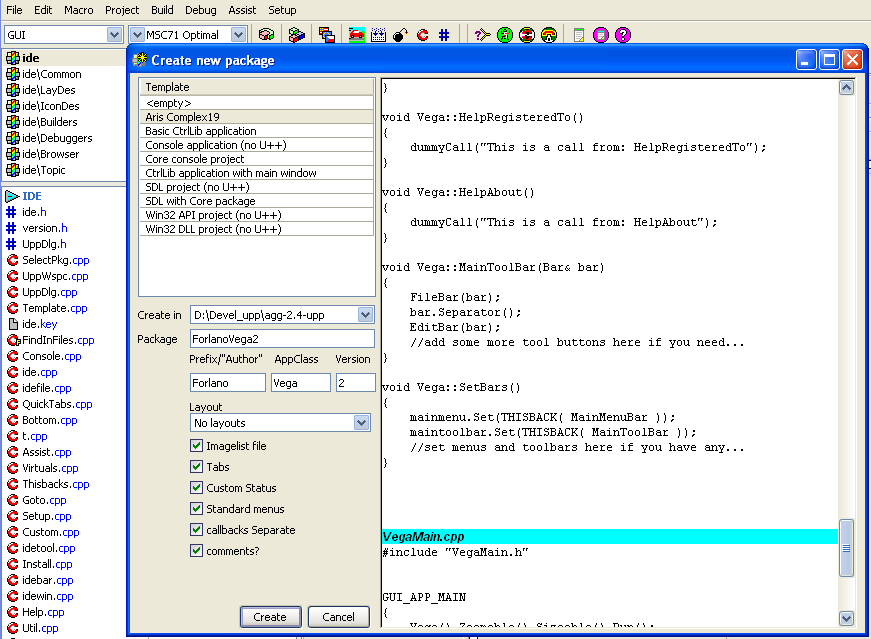Click the purple question mark help icon
Viewport: 871px width, 639px height.
pos(623,35)
